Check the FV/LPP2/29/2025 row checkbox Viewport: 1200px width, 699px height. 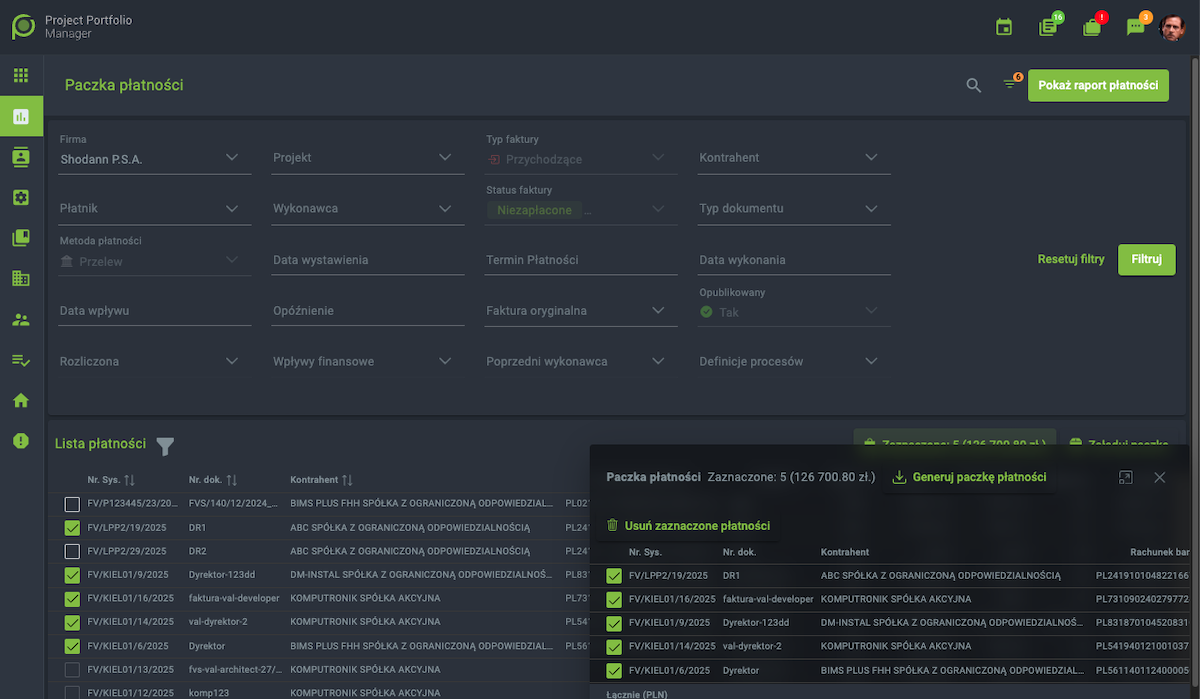pyautogui.click(x=72, y=552)
